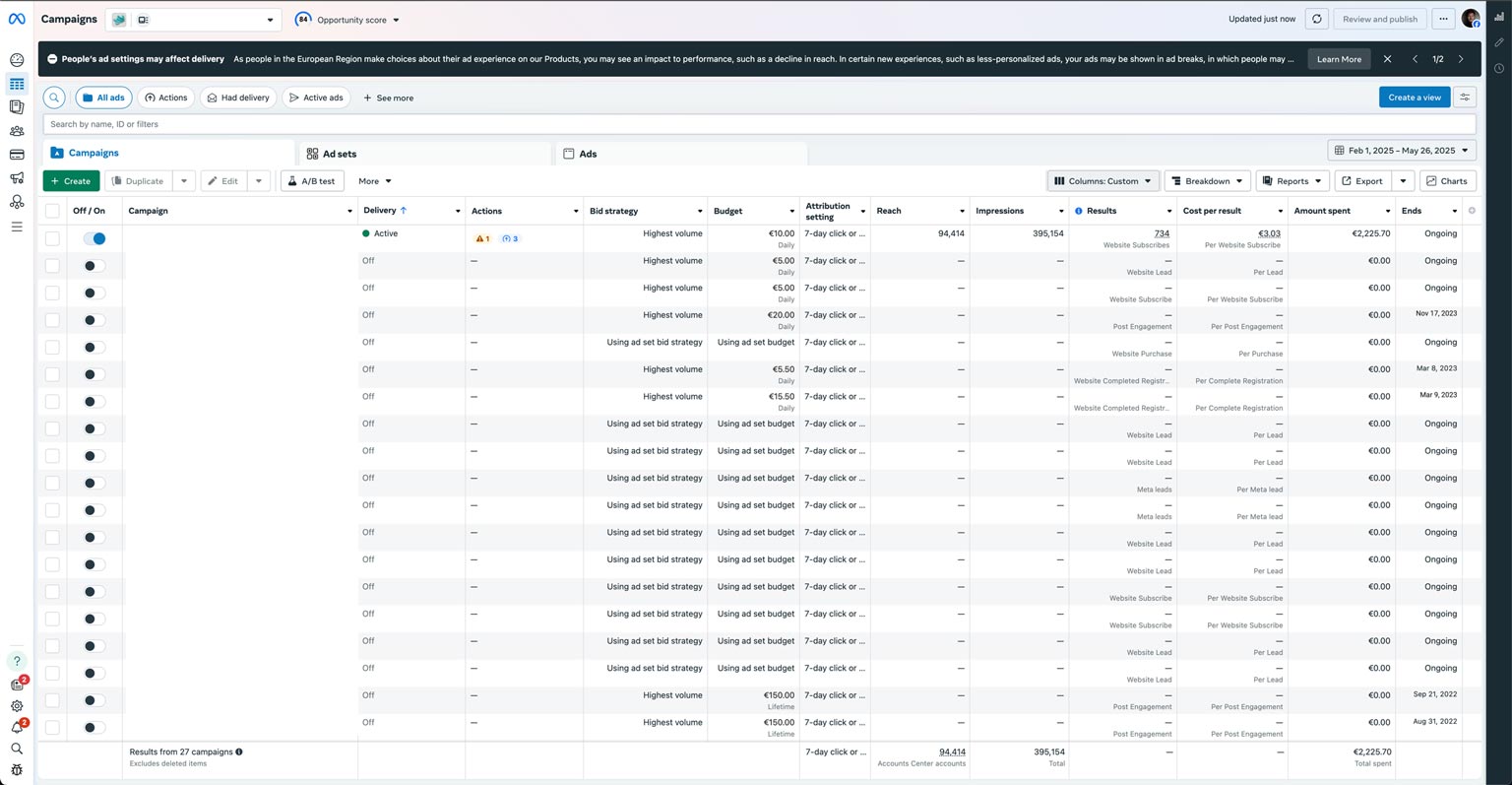Click the A/B test button

pos(312,181)
